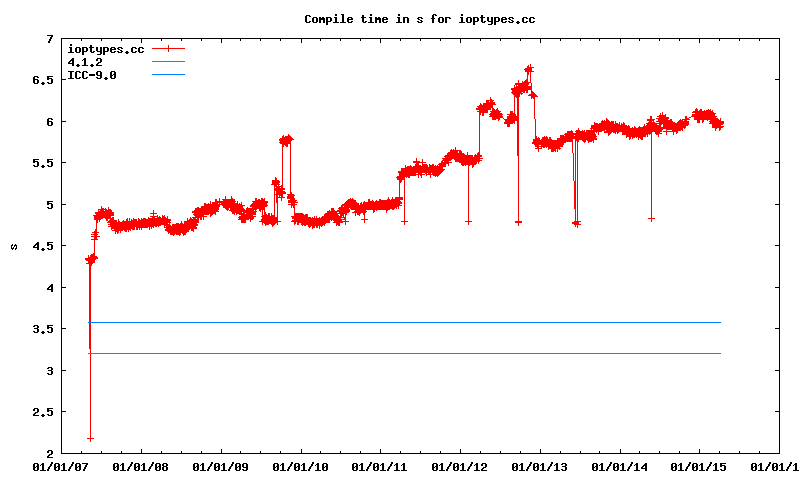Image resolution: width=800 pixels, height=480 pixels.
Task: Select the 01/01/14 date tick label
Action: click(x=620, y=466)
